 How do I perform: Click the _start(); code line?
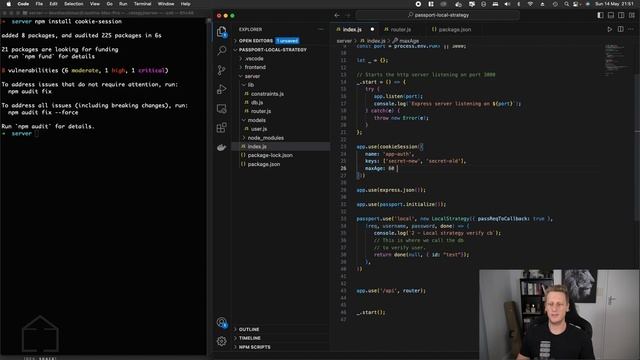[371, 313]
